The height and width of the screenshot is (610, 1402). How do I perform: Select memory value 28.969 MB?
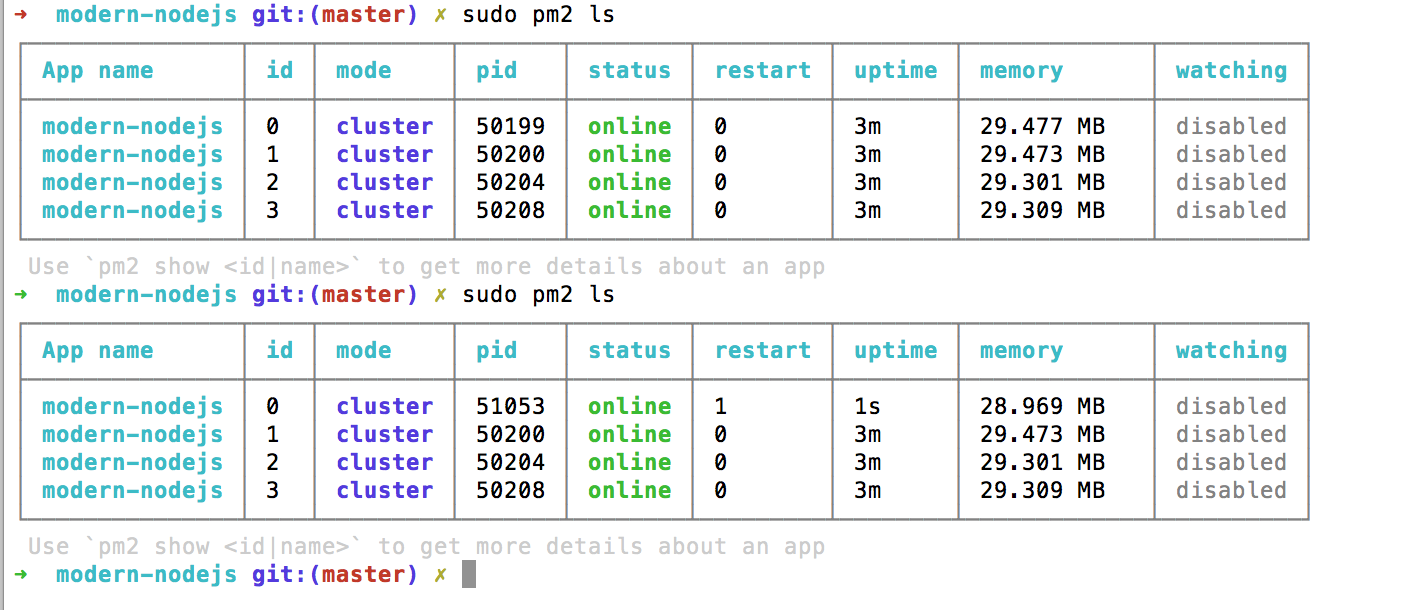(1042, 406)
